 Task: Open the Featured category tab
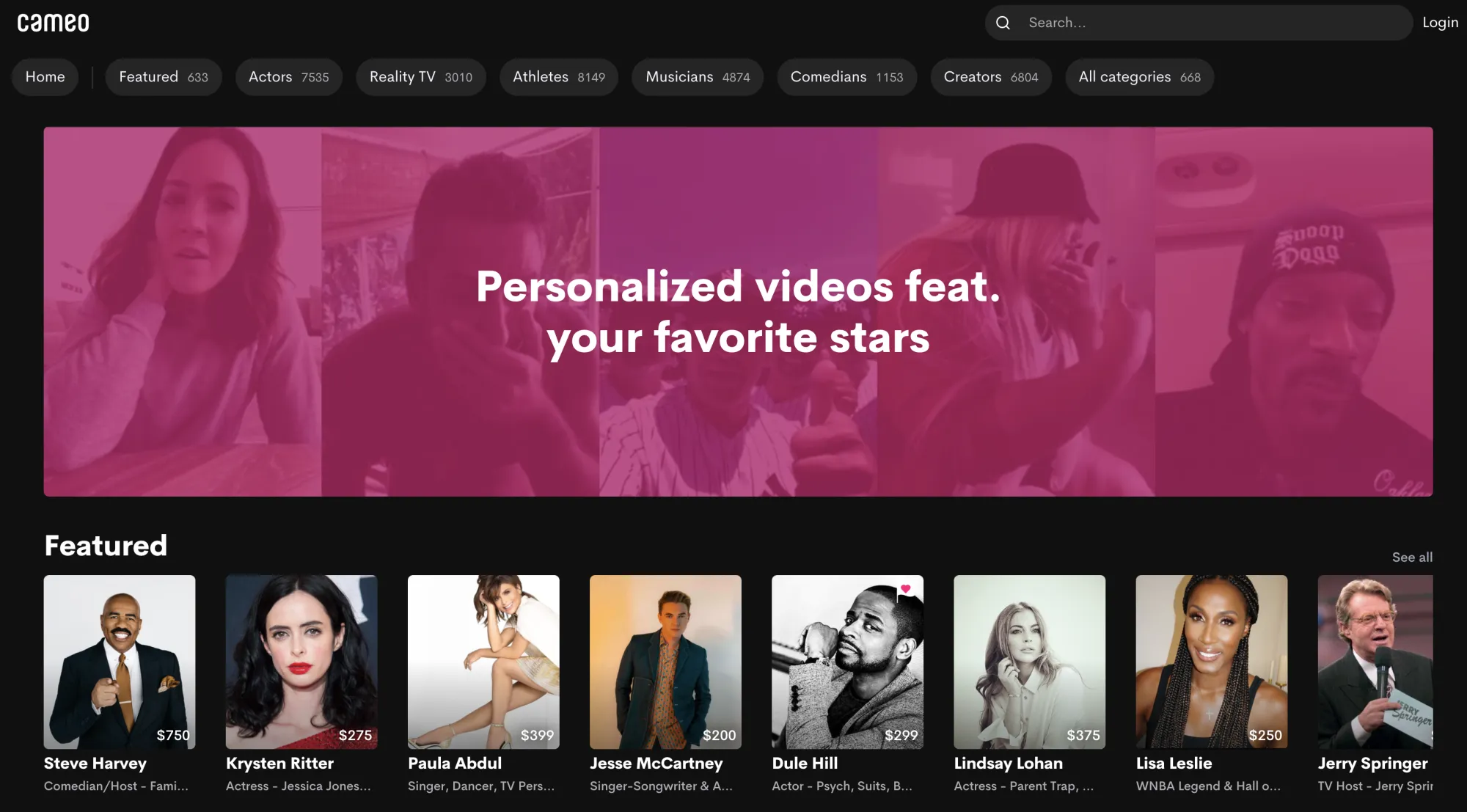pos(164,77)
